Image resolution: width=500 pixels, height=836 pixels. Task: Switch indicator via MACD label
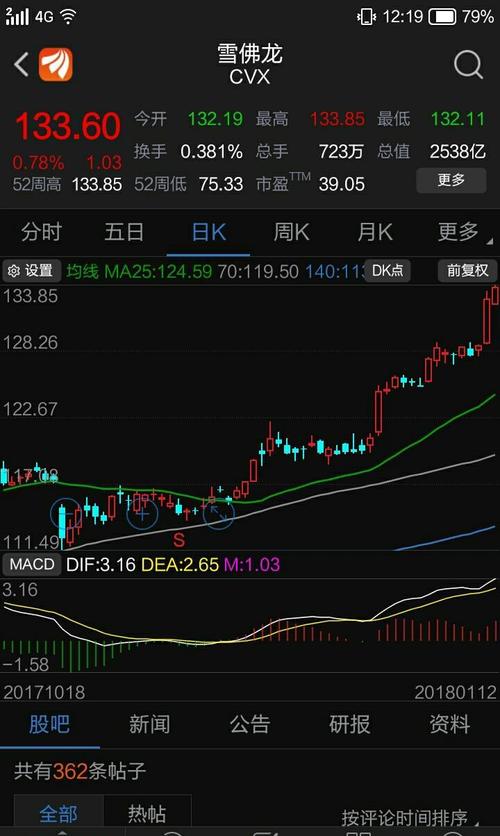coord(32,564)
